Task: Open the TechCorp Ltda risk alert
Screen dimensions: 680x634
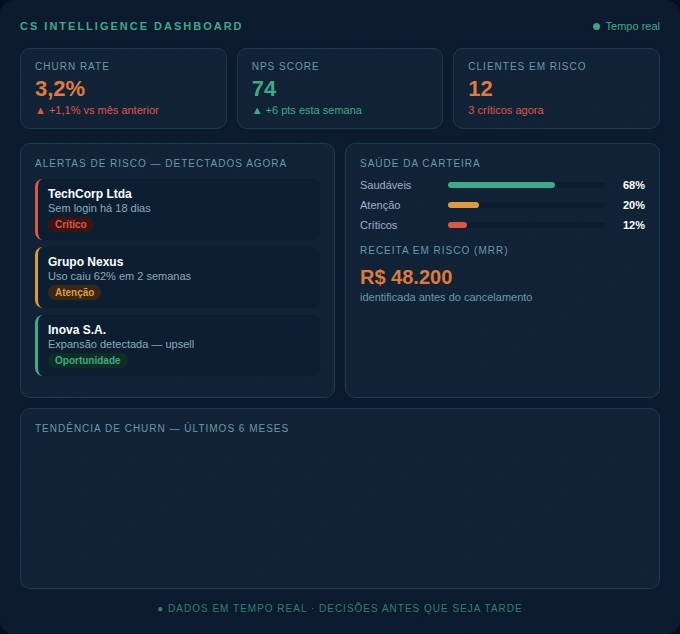Action: coord(178,209)
